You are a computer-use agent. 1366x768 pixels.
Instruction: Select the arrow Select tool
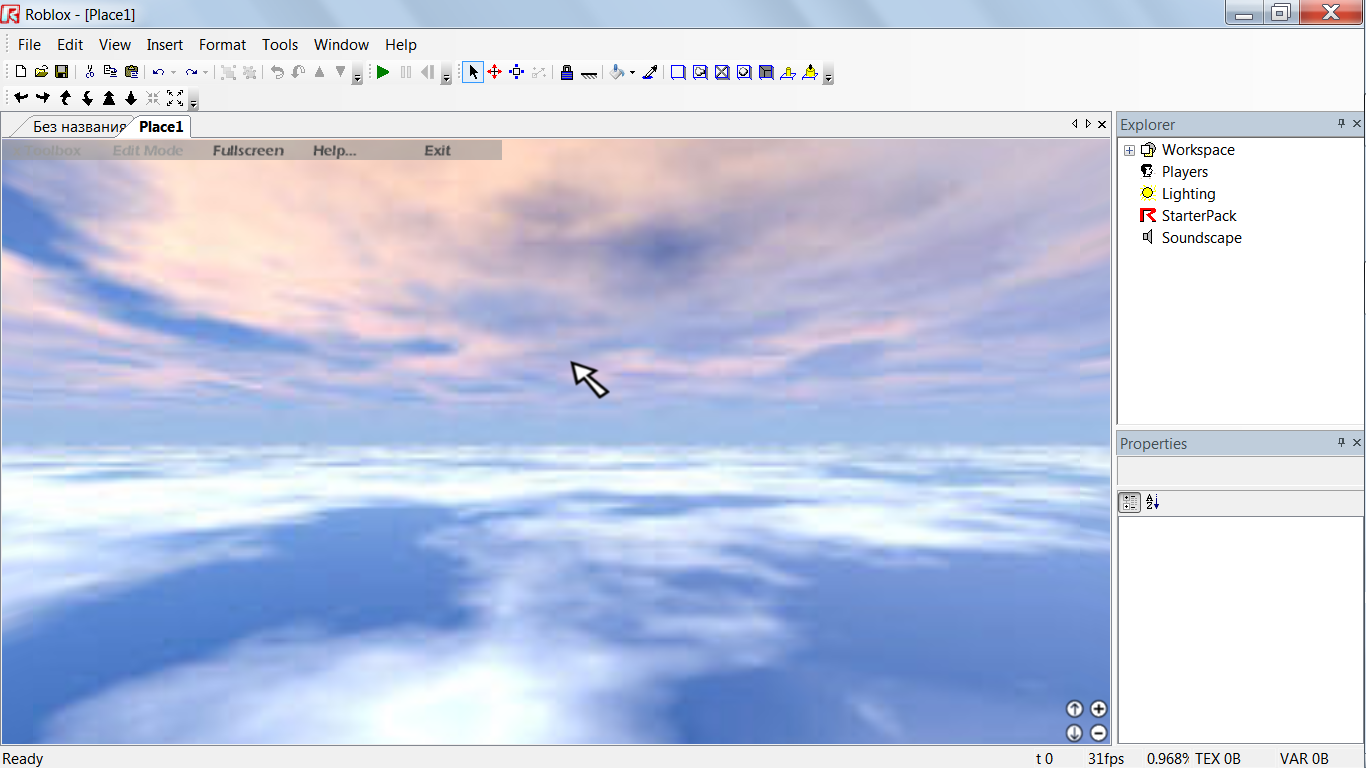click(x=473, y=72)
